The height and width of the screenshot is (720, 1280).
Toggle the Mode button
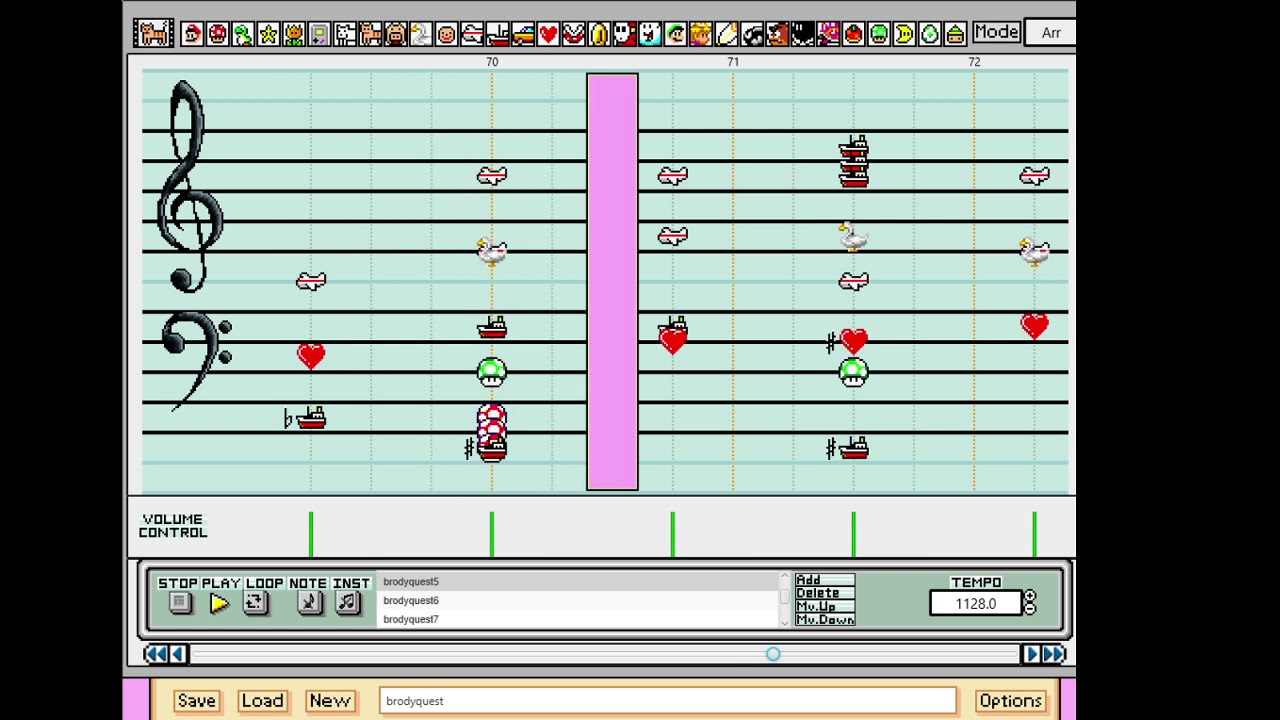pos(996,32)
